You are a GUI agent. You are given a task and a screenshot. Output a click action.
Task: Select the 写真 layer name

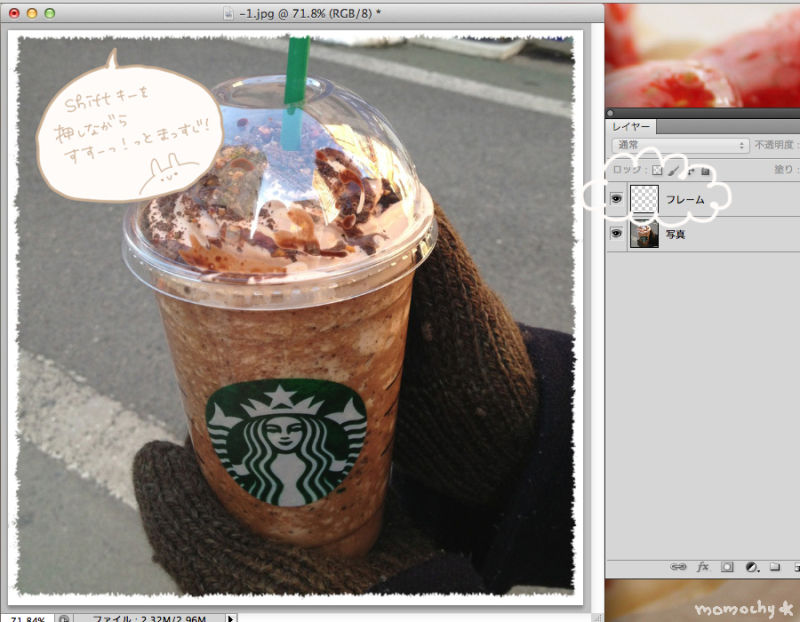[675, 234]
